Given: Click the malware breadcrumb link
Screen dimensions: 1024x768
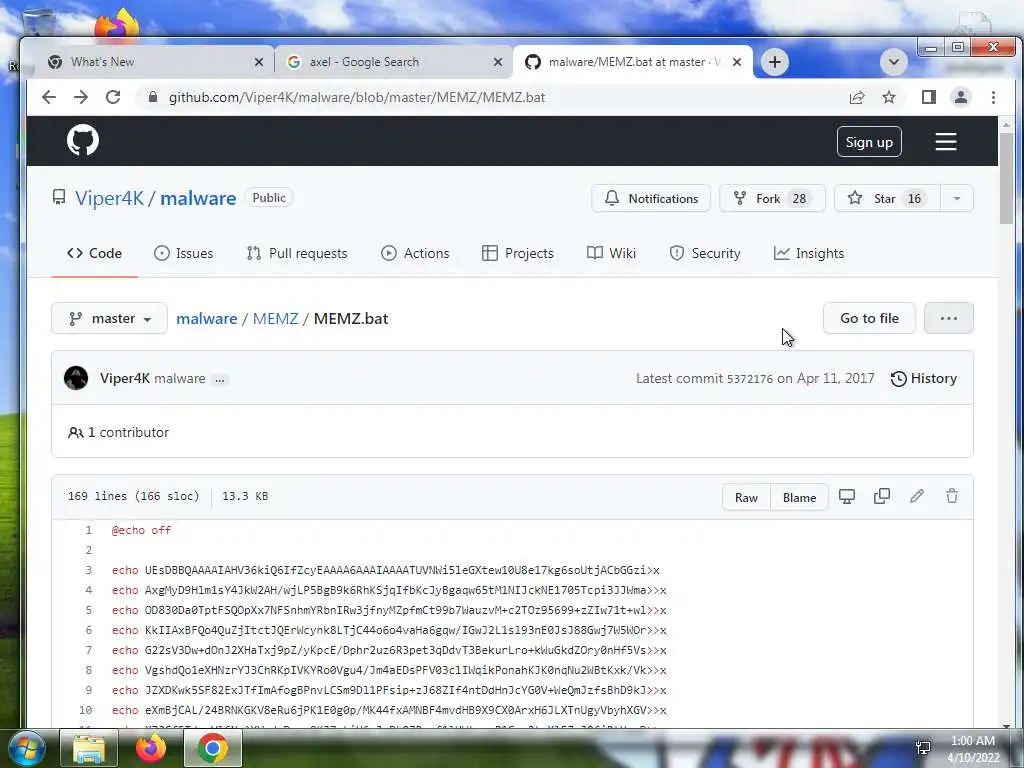Looking at the screenshot, I should [x=206, y=319].
